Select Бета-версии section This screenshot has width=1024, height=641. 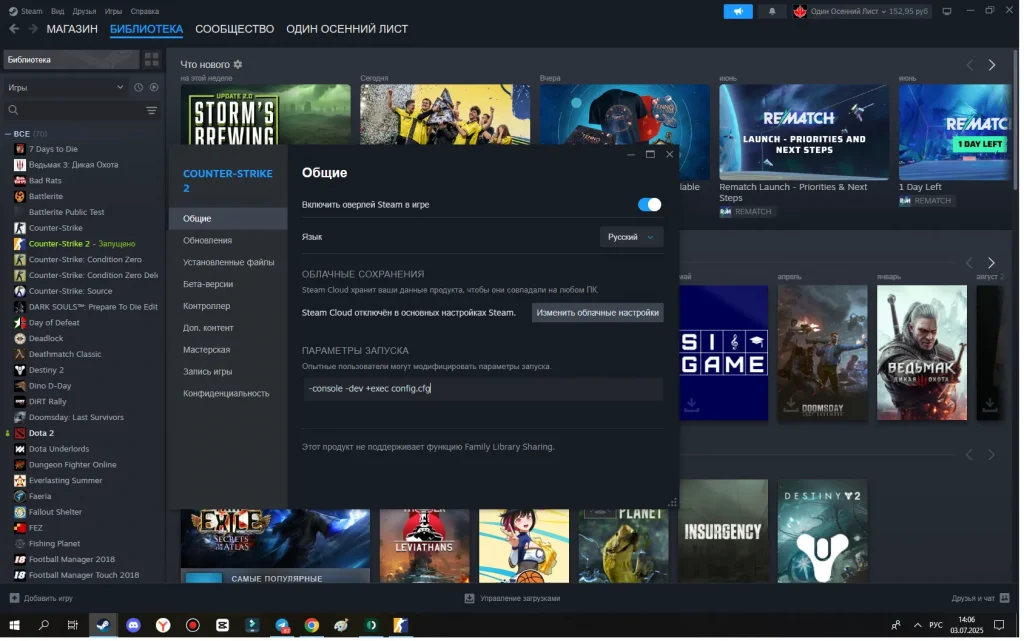[x=209, y=285]
